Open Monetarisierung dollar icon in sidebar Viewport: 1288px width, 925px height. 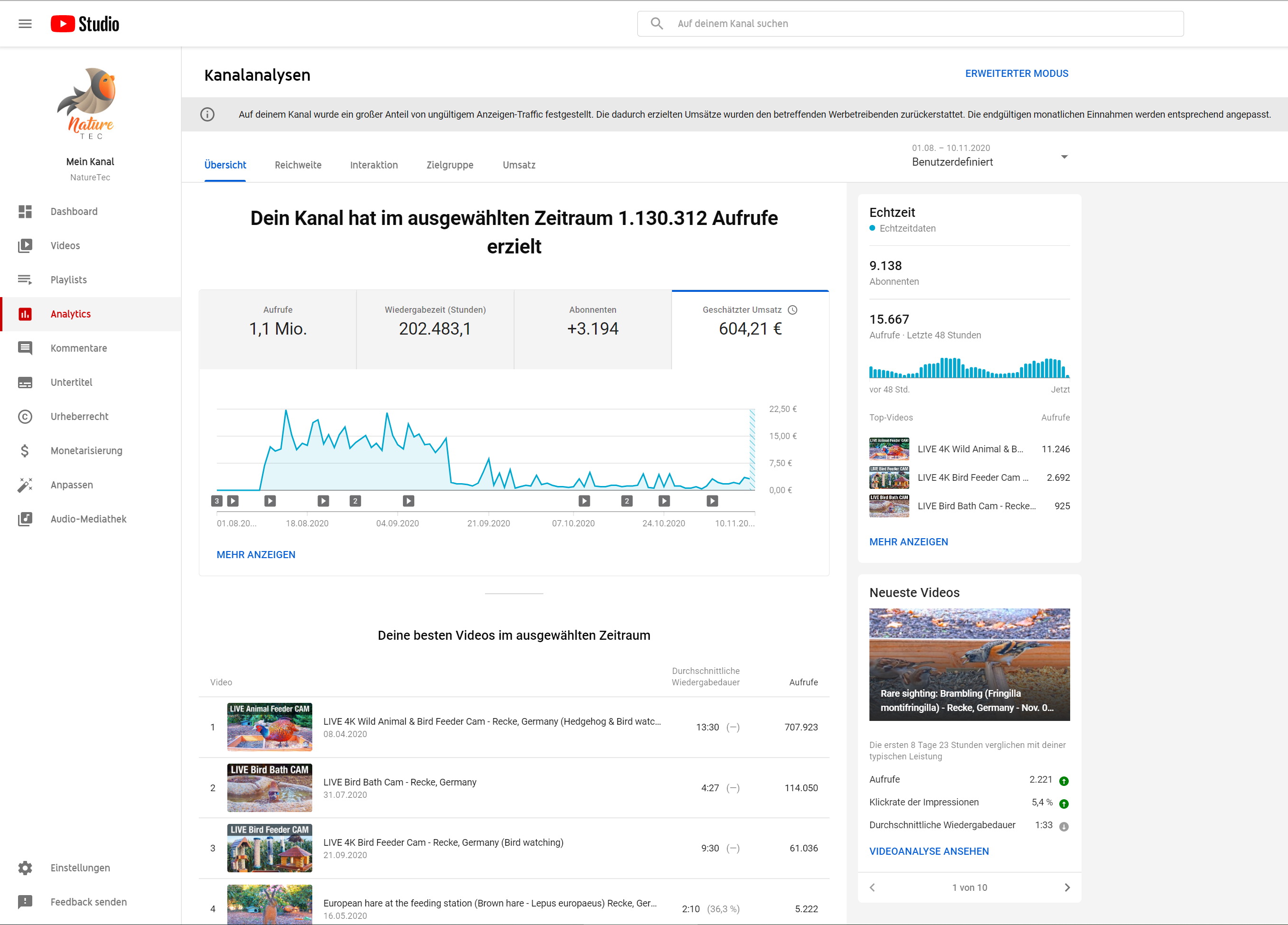pos(25,451)
